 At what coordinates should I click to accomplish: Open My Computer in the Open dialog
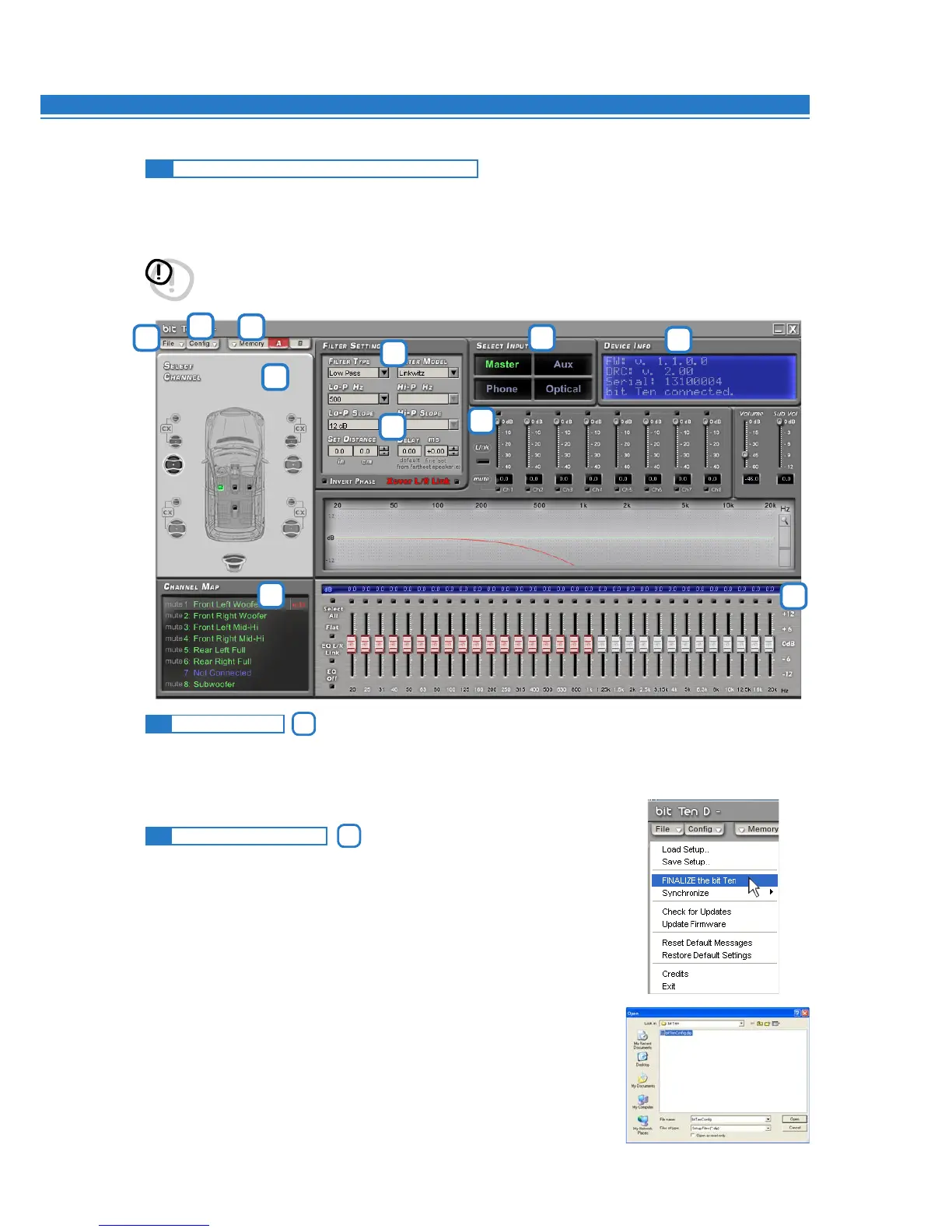click(643, 1101)
